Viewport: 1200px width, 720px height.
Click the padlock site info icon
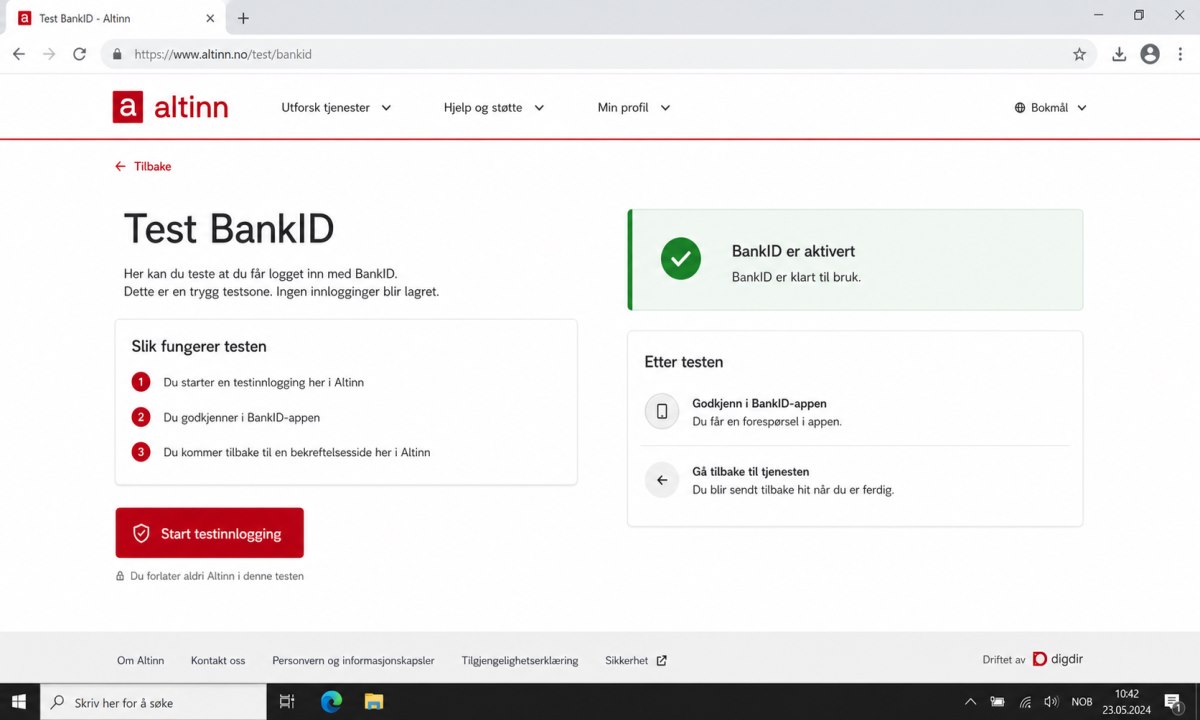118,54
